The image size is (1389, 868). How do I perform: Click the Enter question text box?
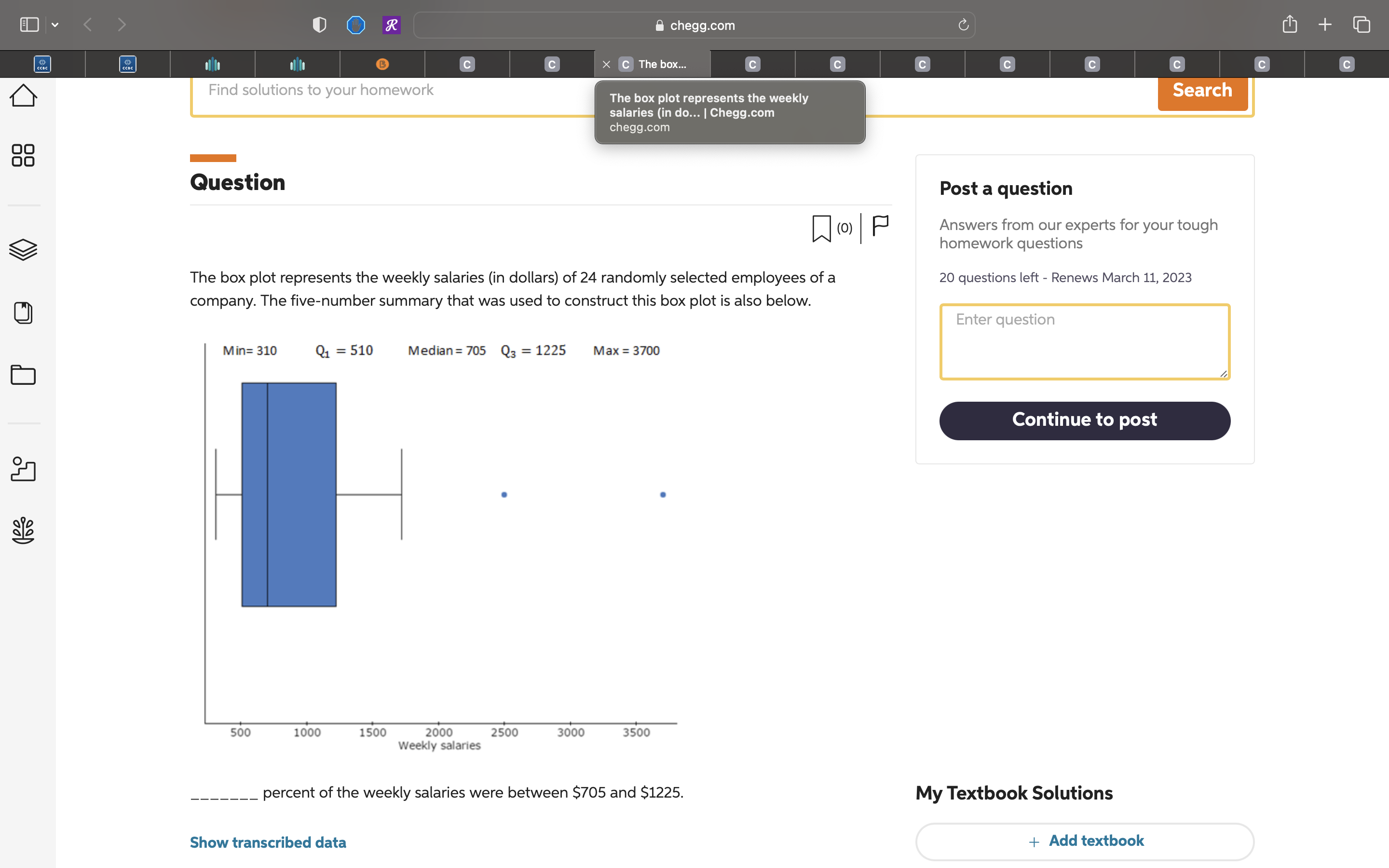1084,341
